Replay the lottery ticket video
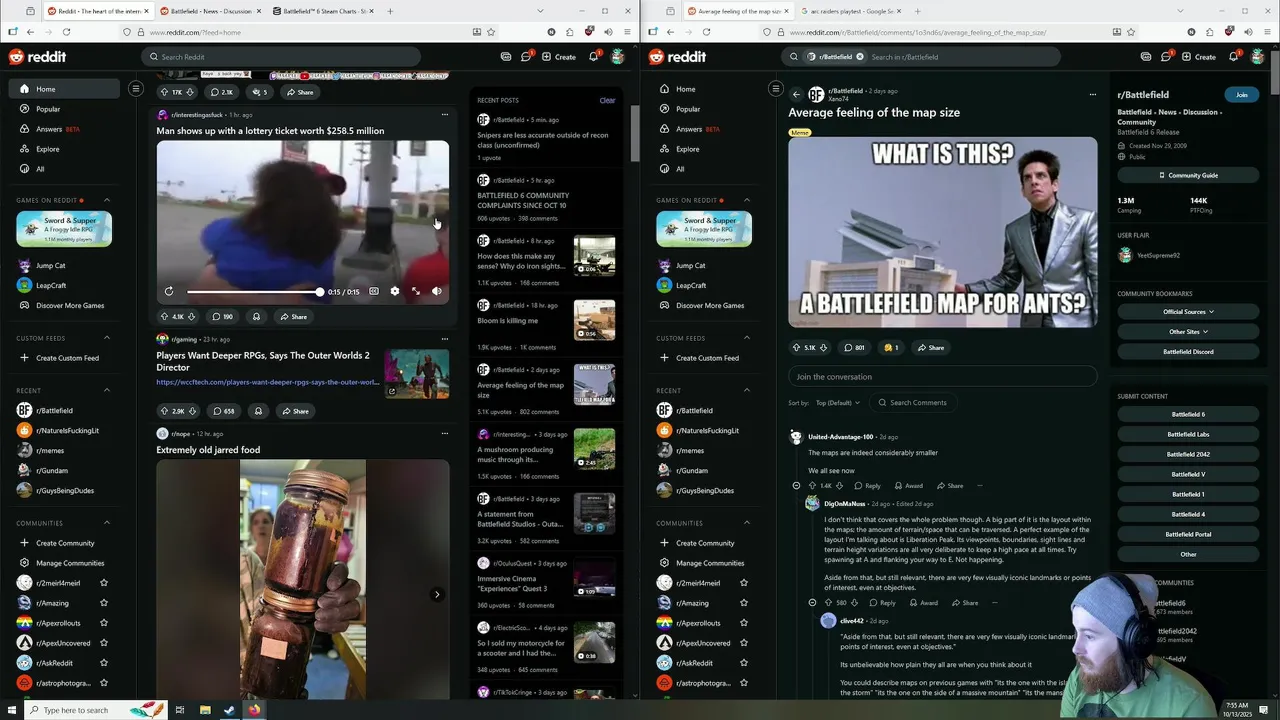 pos(169,291)
